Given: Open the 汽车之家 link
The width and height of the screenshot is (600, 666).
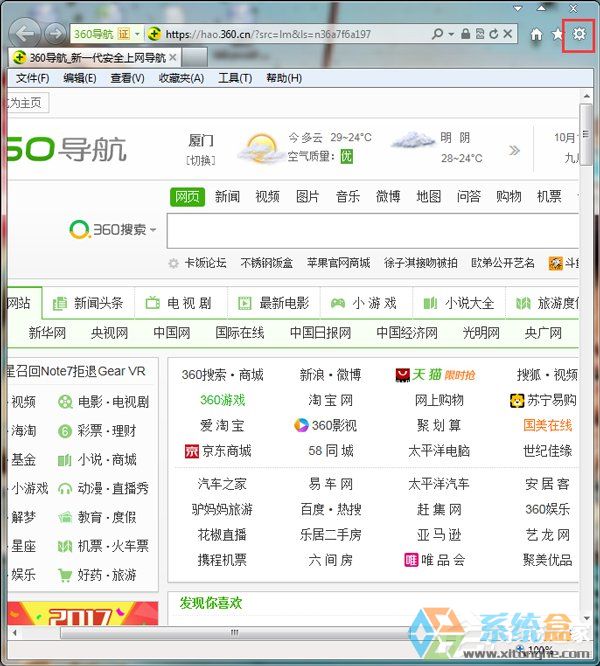Looking at the screenshot, I should [222, 484].
